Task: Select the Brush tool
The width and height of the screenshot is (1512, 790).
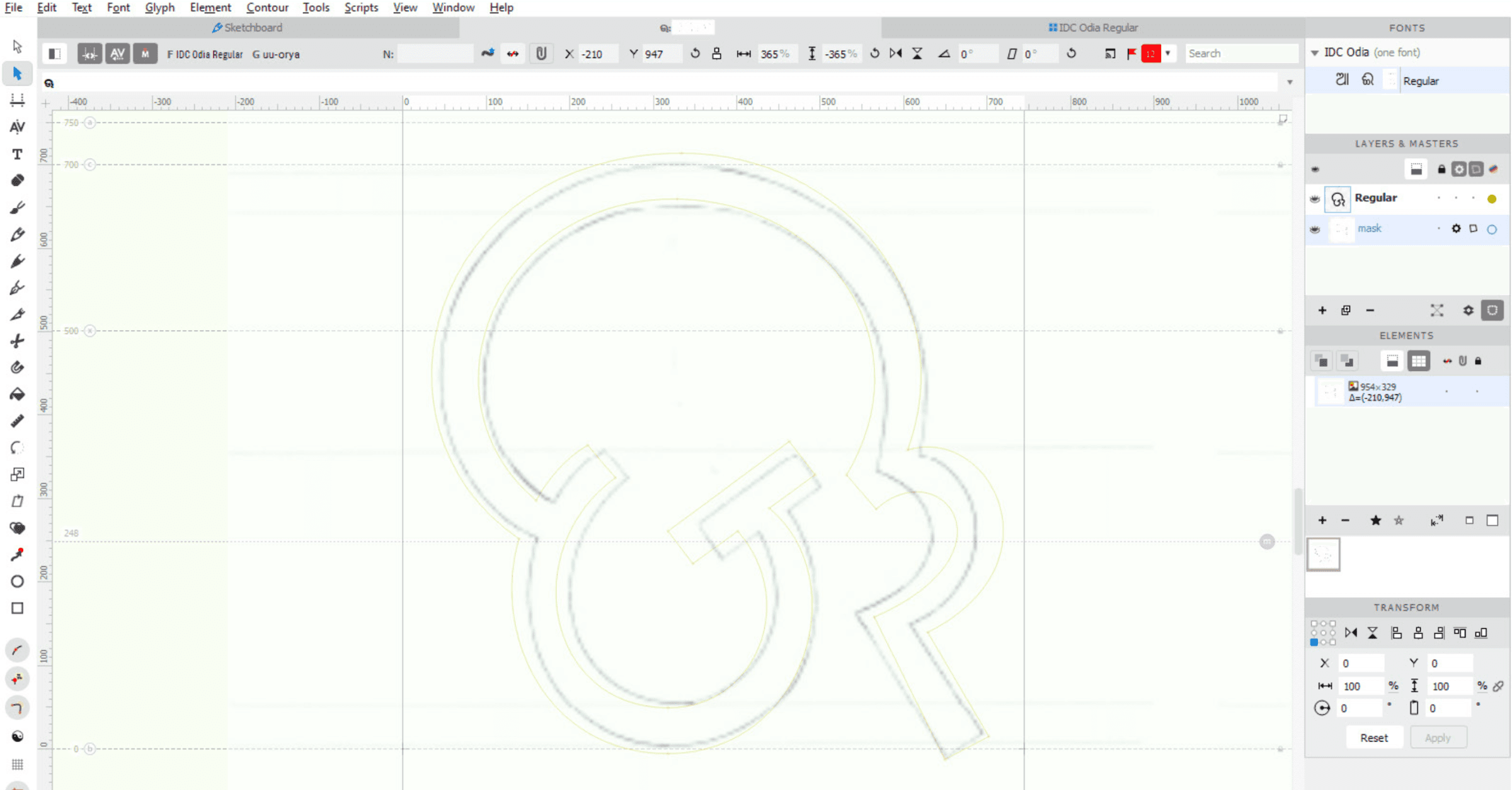Action: (18, 207)
